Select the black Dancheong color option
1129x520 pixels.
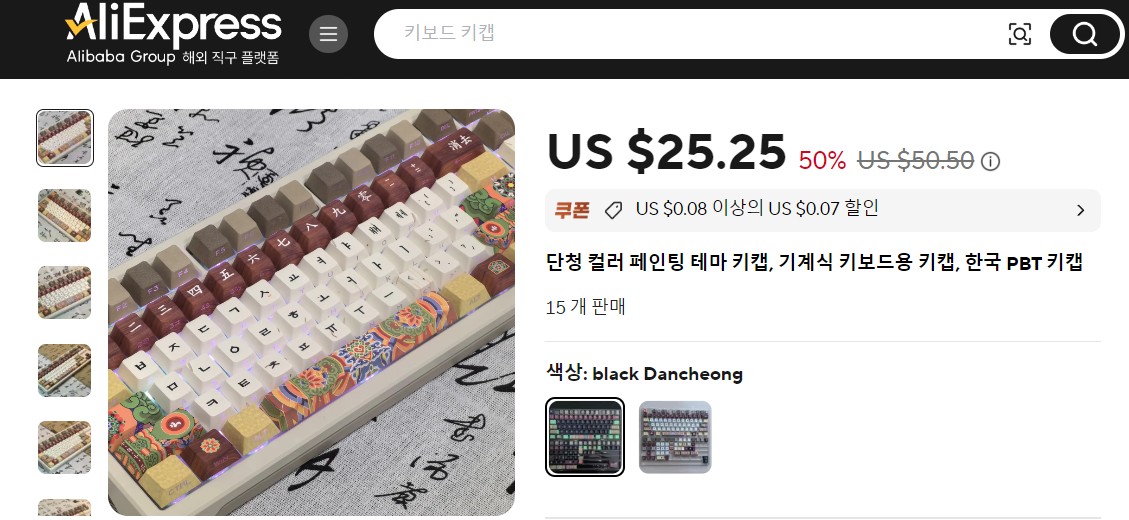point(585,437)
